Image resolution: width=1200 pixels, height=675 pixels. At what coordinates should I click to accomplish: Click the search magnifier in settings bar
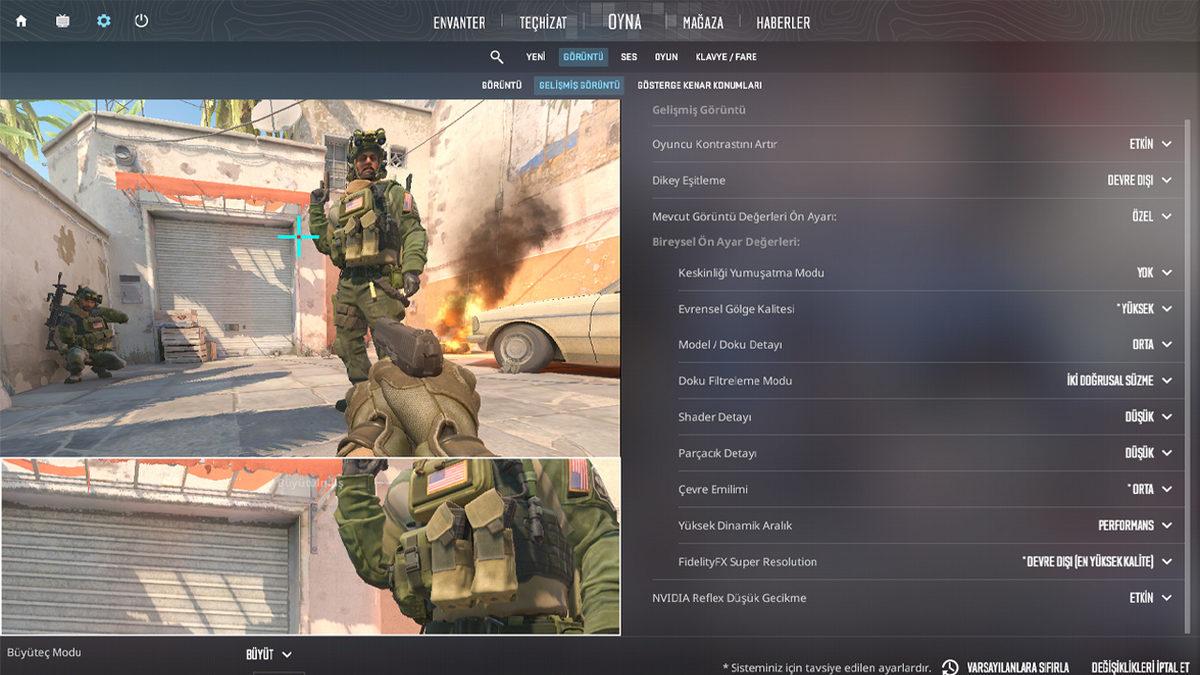point(497,57)
